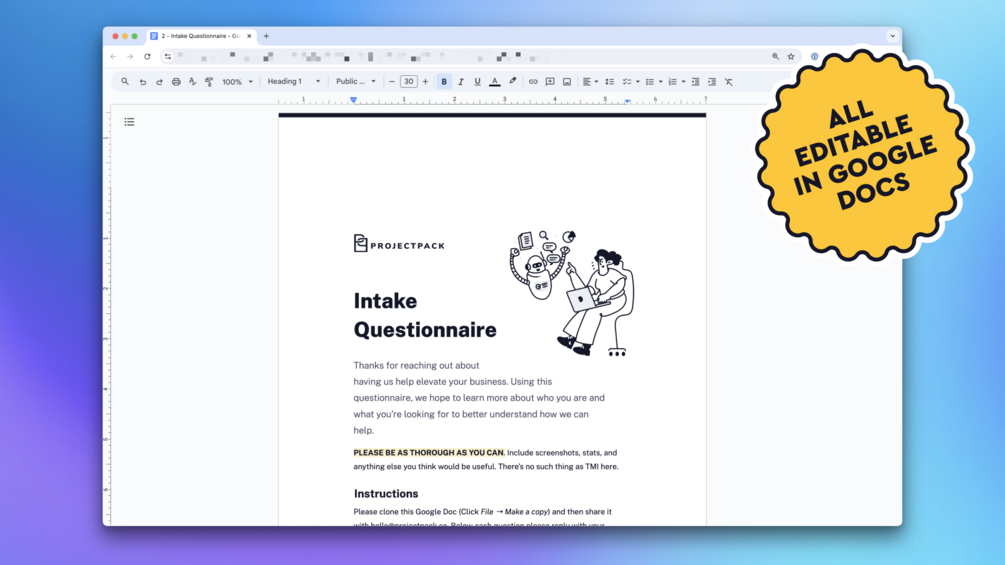
Task: Activate the paint format tool
Action: (x=209, y=82)
